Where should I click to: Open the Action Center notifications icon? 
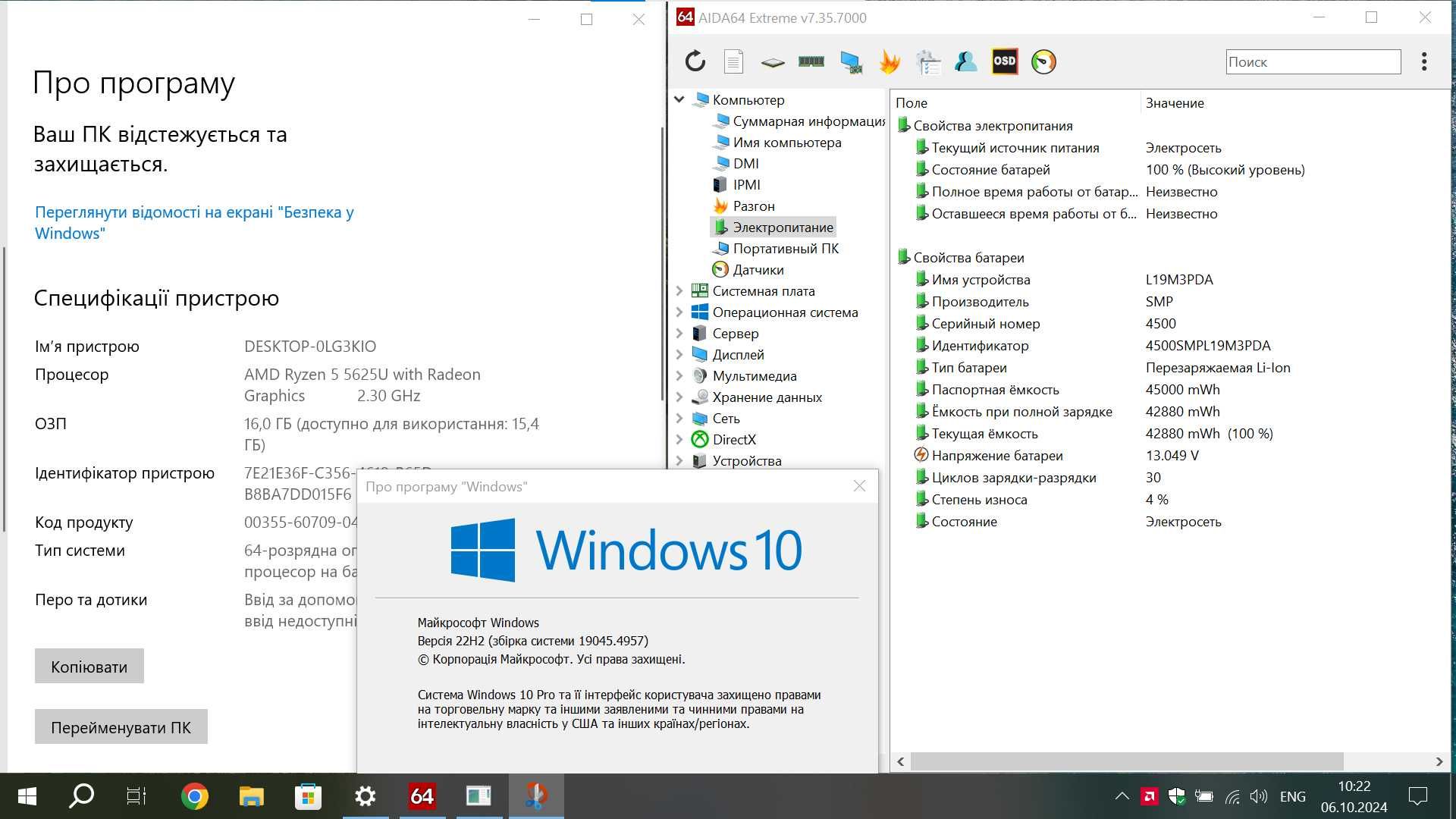point(1417,796)
